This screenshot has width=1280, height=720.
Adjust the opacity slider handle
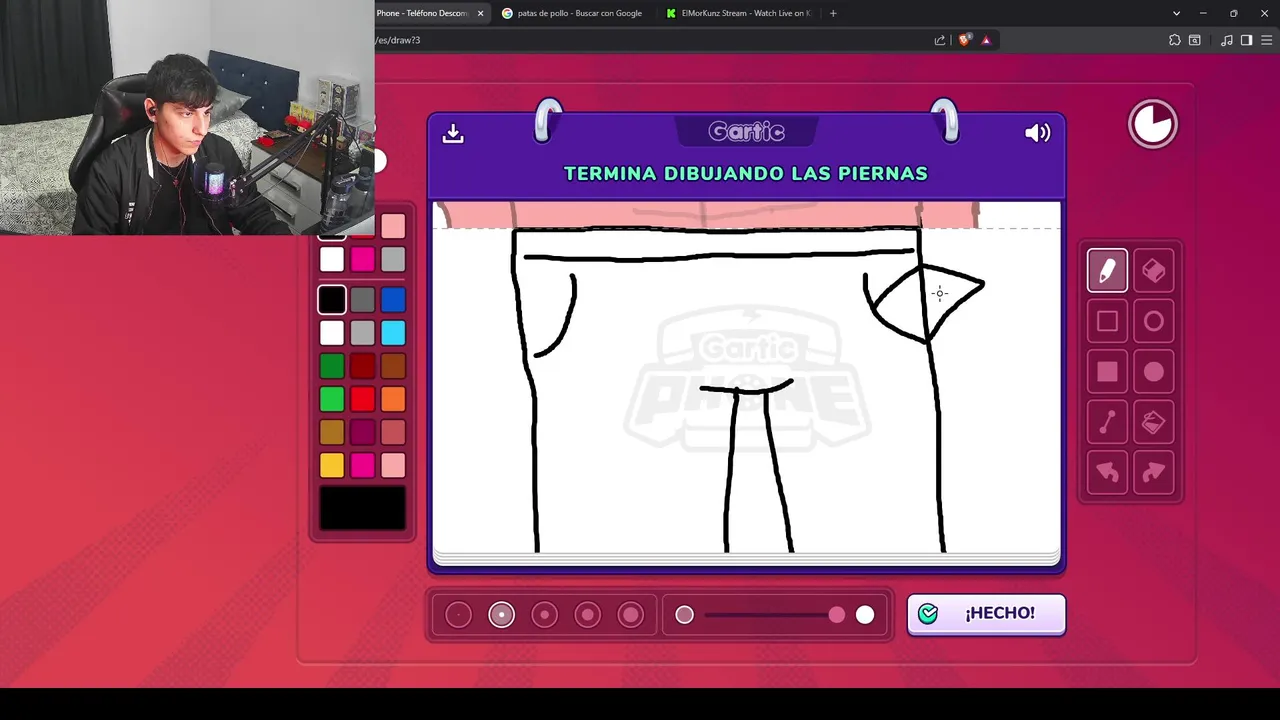836,615
